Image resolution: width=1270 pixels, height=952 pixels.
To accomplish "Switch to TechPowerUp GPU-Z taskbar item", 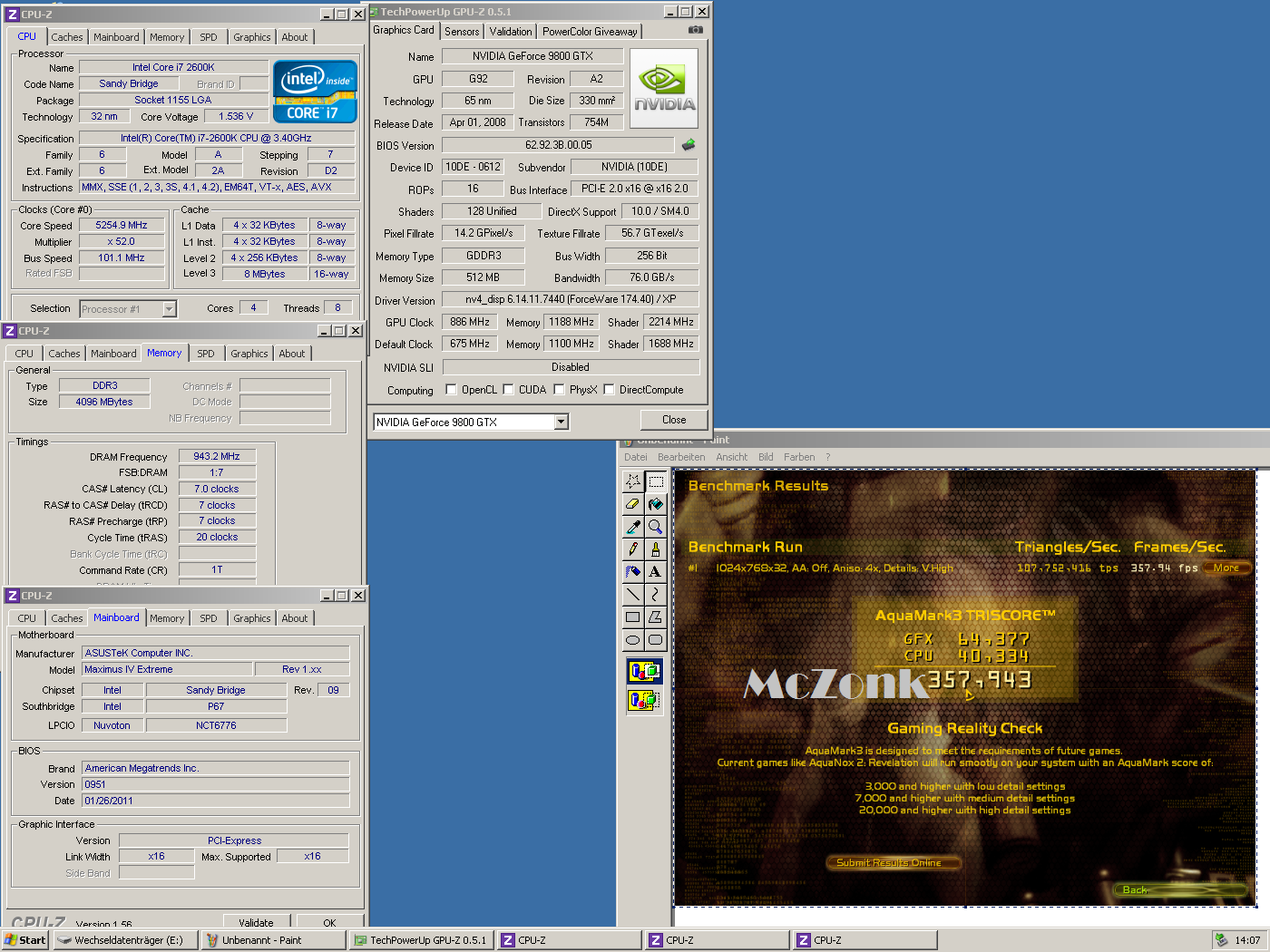I will (421, 940).
